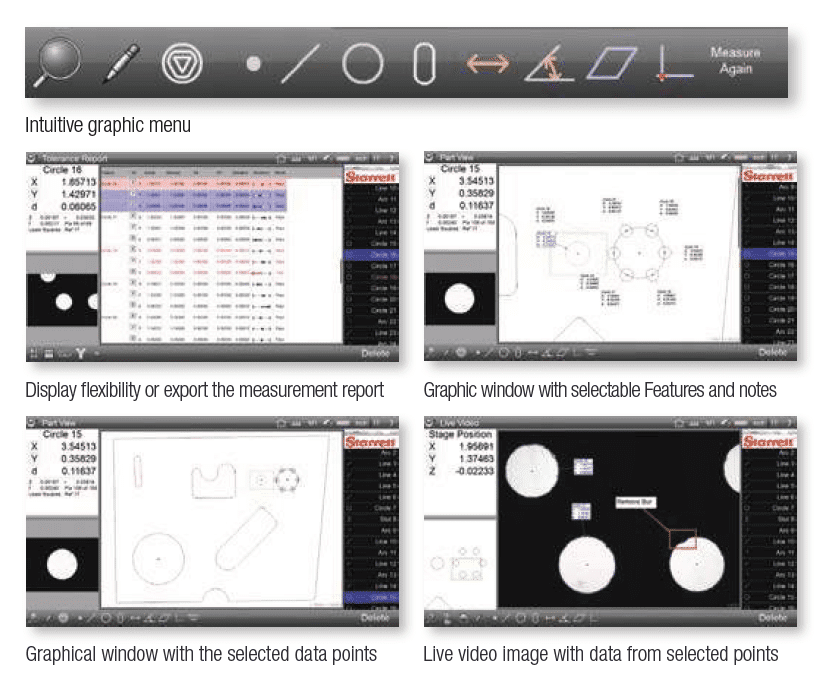Click the red selection box on the Live Video image

[683, 539]
